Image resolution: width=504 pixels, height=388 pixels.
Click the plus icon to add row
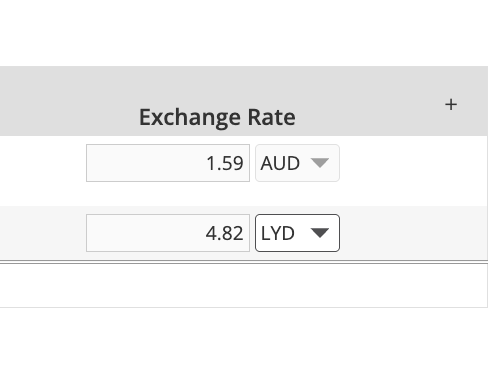(451, 105)
